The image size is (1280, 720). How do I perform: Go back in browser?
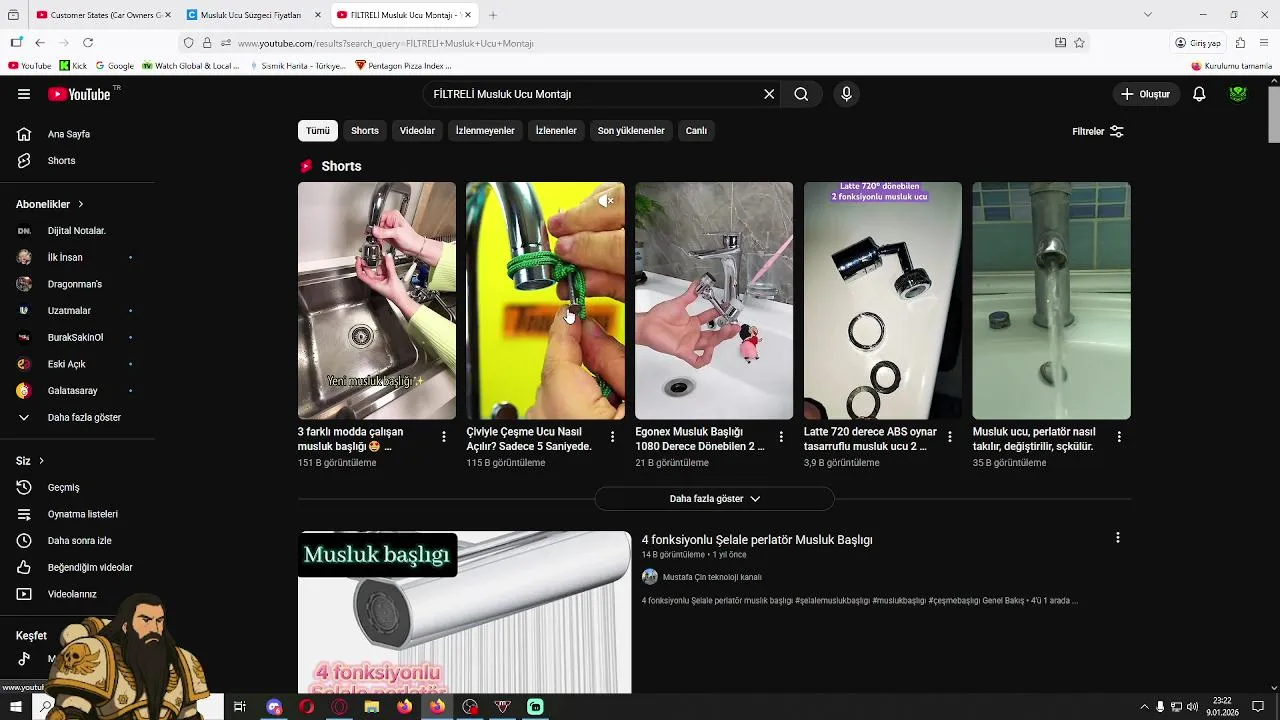click(x=39, y=43)
